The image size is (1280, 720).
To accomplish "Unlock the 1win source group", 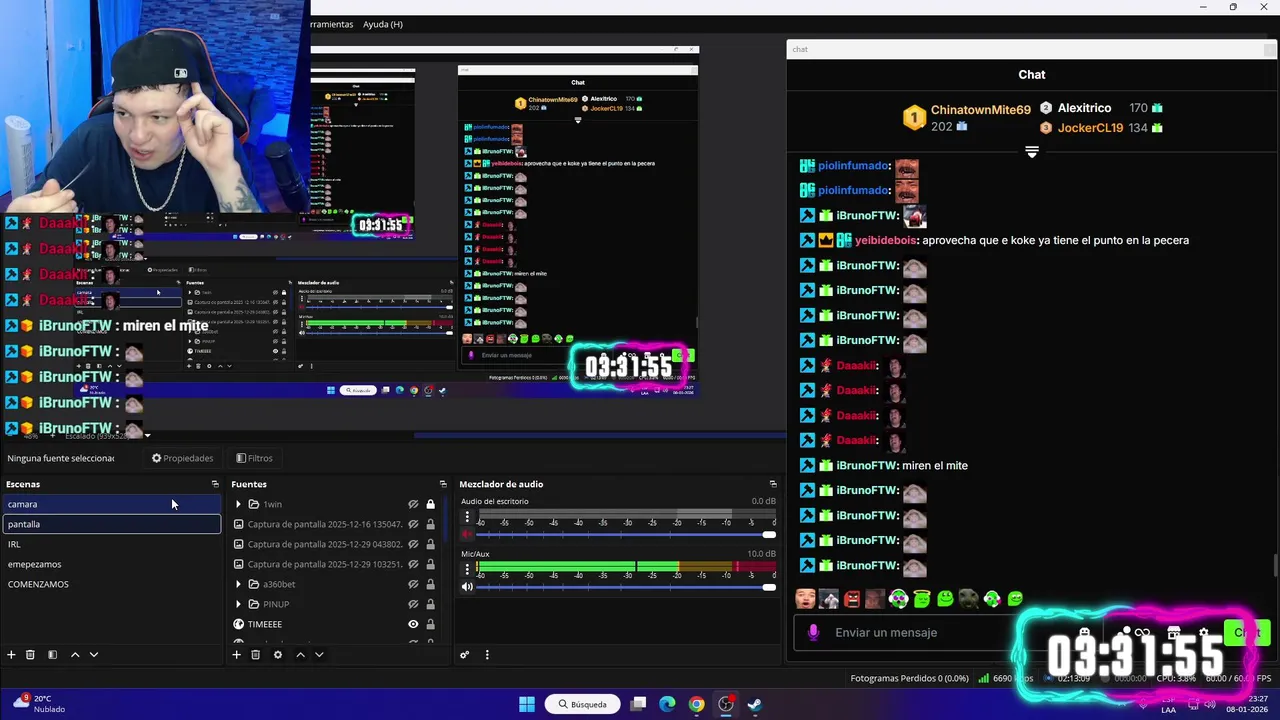I will coord(431,504).
